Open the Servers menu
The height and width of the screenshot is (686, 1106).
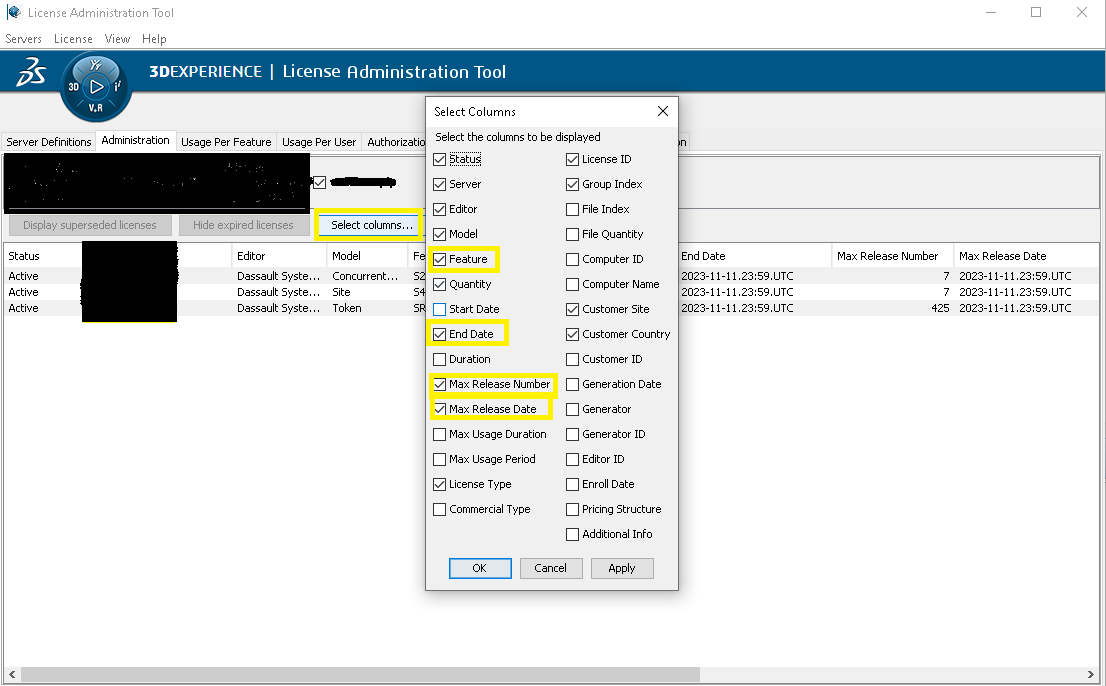click(24, 39)
